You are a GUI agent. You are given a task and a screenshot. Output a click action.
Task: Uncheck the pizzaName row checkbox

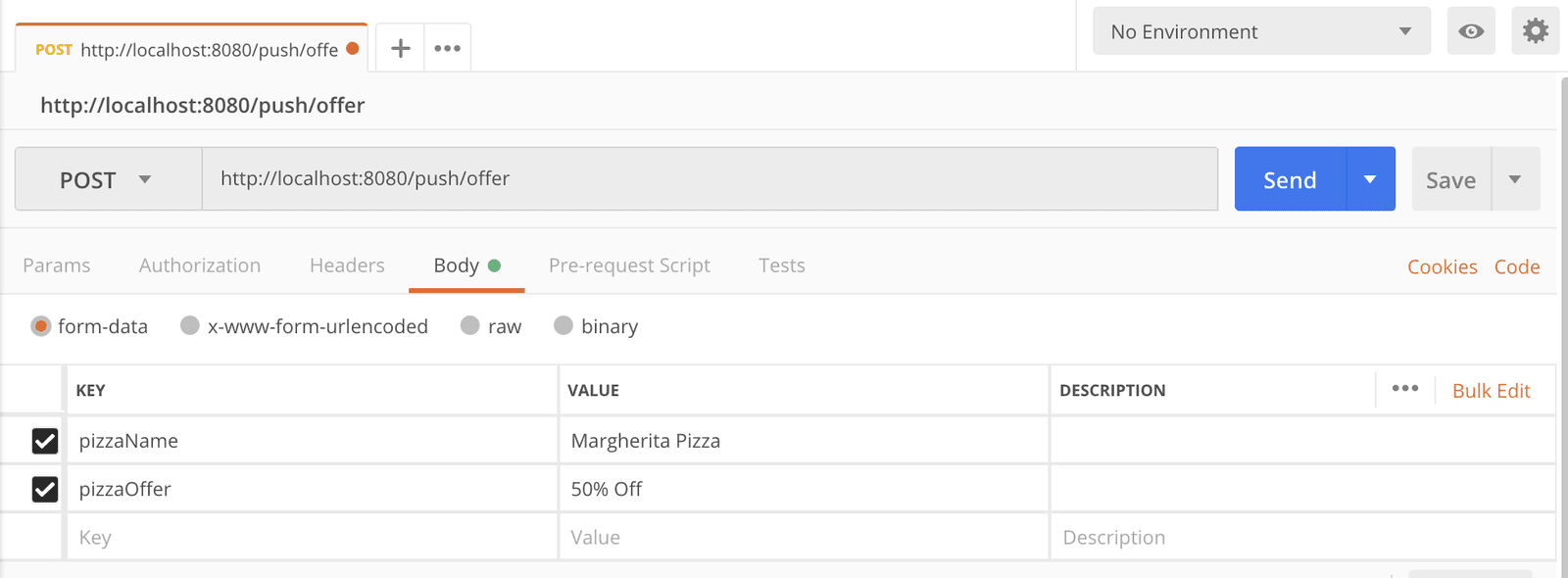[x=45, y=441]
